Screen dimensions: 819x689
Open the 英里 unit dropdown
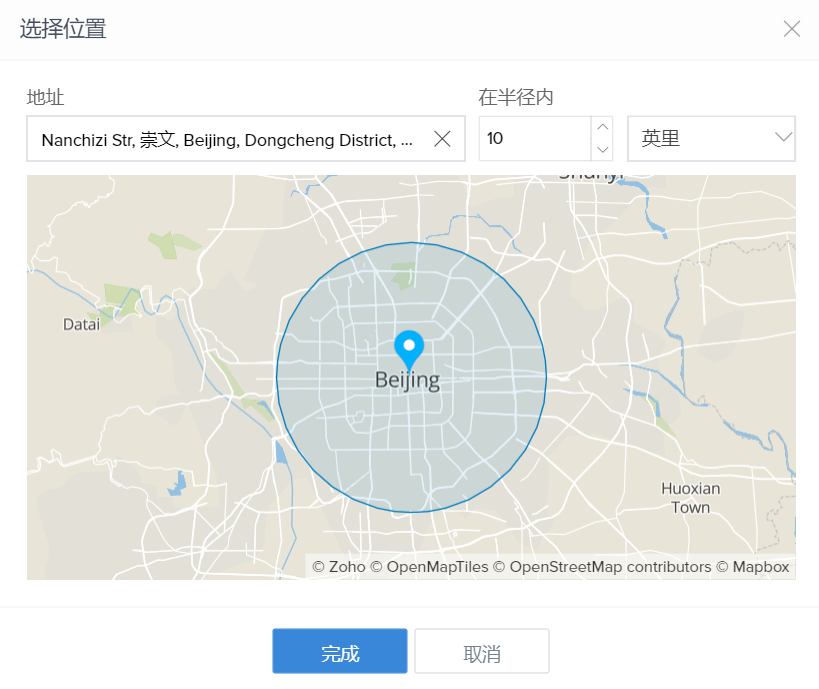(x=711, y=138)
